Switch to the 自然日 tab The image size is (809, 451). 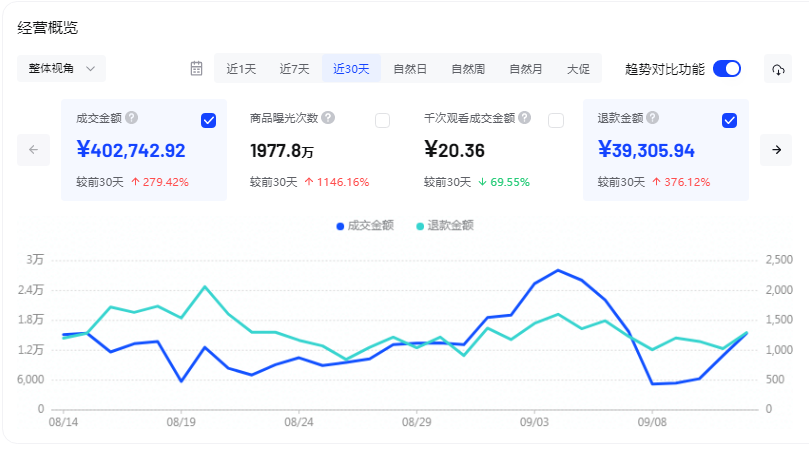[410, 69]
